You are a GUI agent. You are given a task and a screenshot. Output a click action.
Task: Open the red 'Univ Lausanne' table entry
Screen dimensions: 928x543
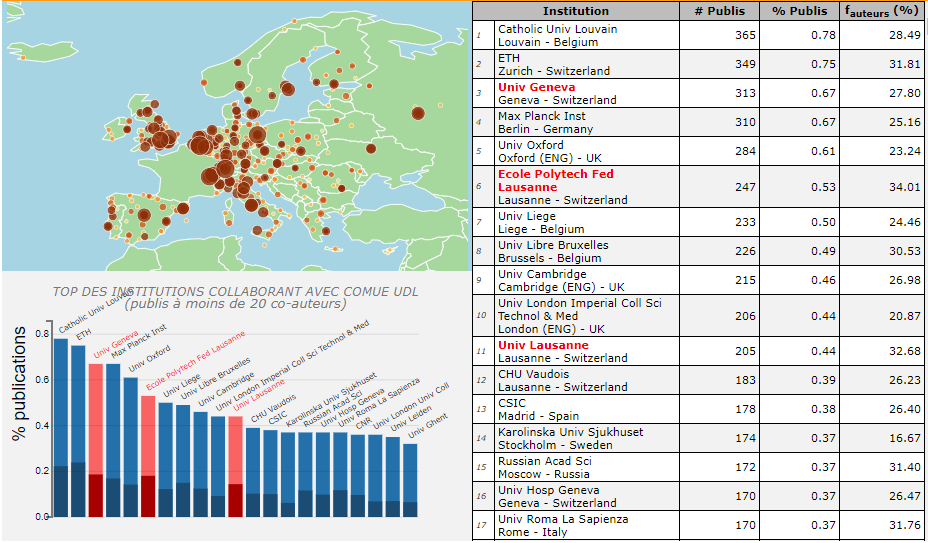click(543, 345)
